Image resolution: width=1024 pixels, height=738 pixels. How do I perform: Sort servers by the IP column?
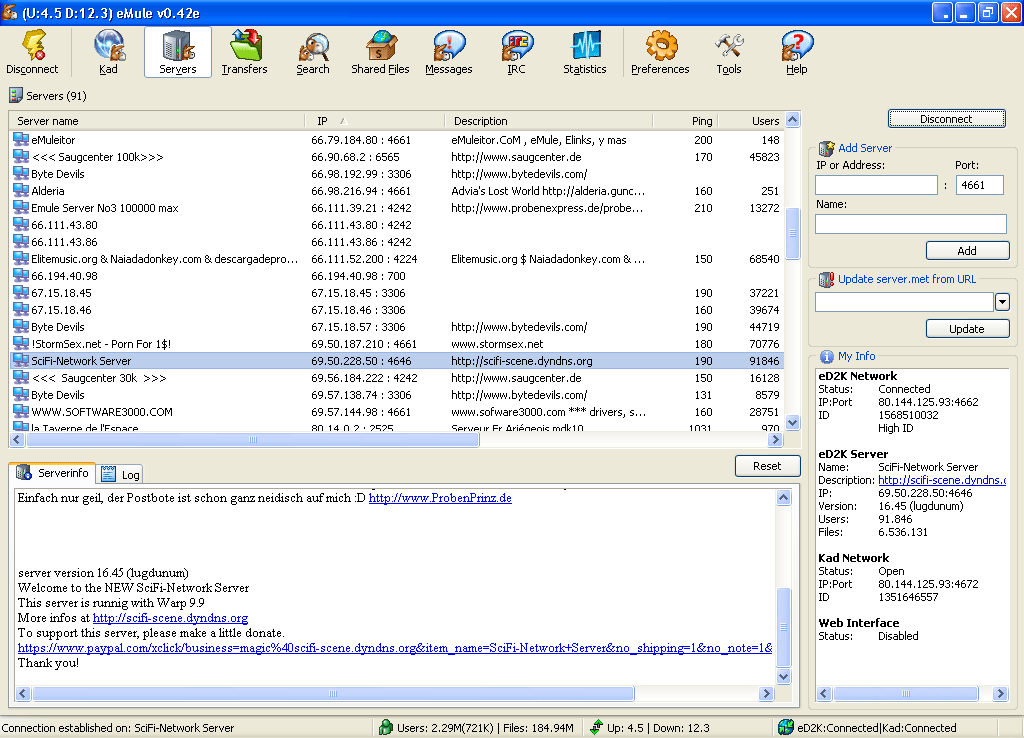375,121
